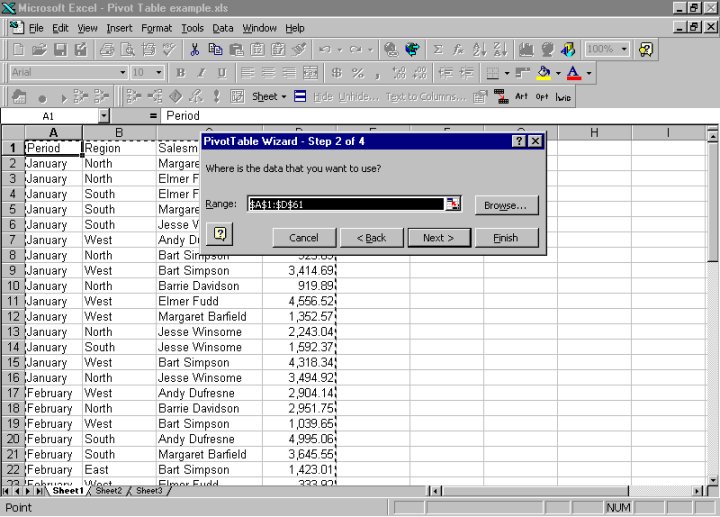Launch the Chart Wizard icon

[526, 49]
